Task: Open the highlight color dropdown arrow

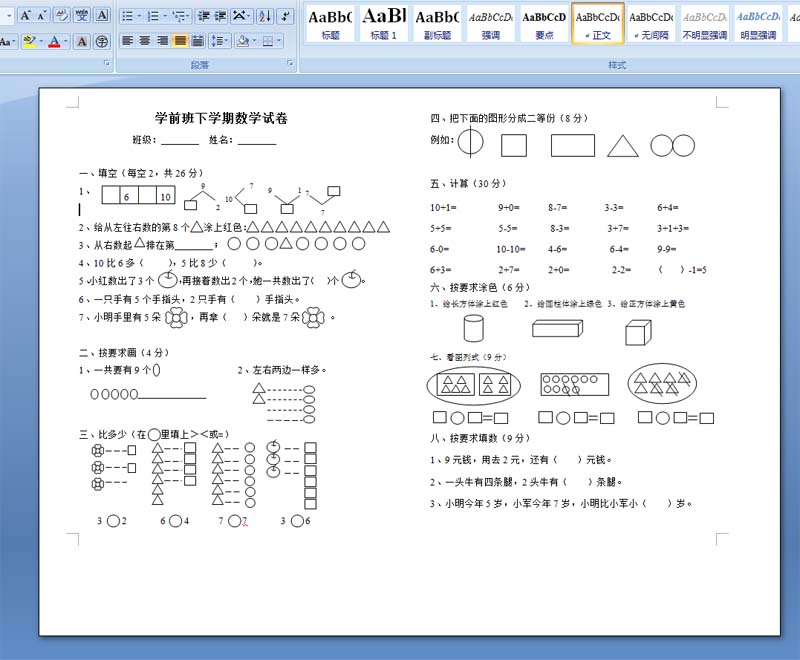Action: (41, 41)
